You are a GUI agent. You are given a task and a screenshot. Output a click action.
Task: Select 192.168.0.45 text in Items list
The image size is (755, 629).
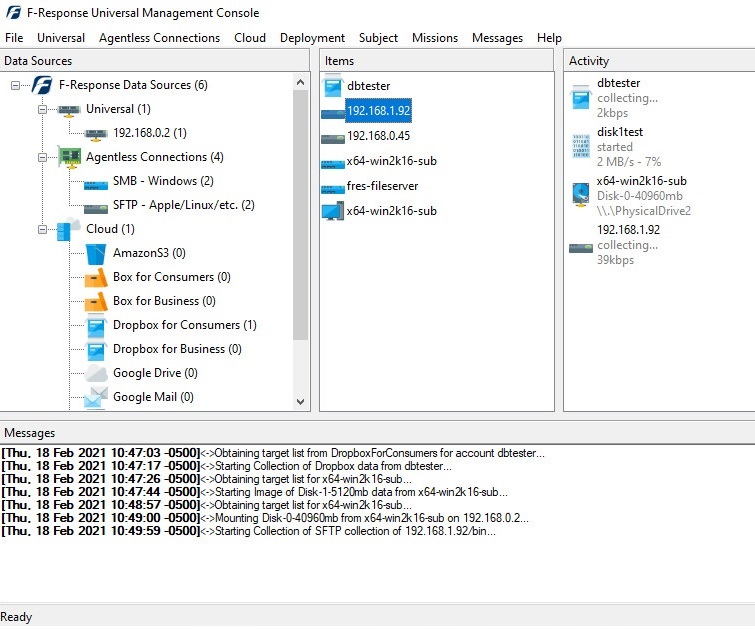click(x=378, y=136)
